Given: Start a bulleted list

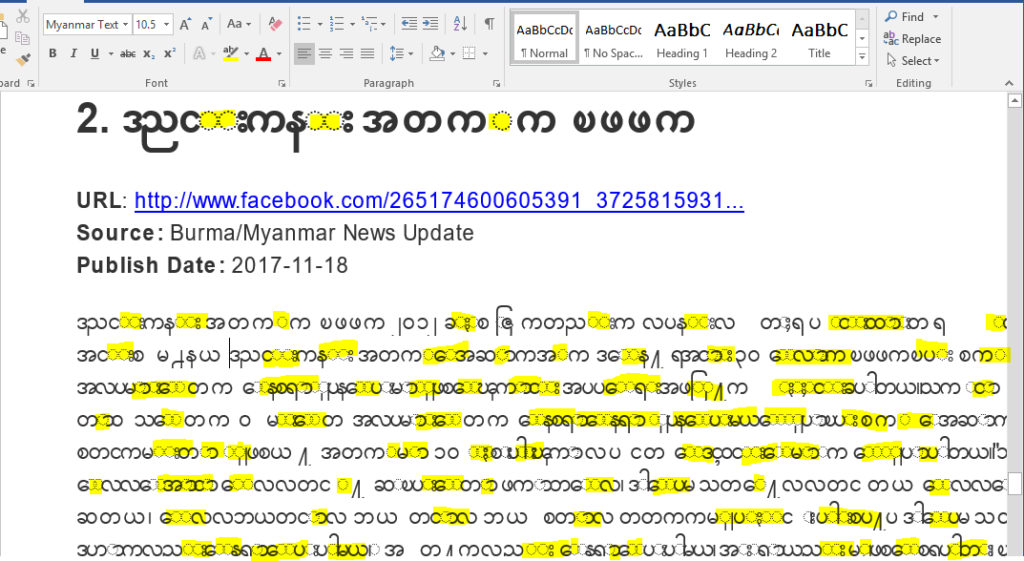Looking at the screenshot, I should 304,25.
